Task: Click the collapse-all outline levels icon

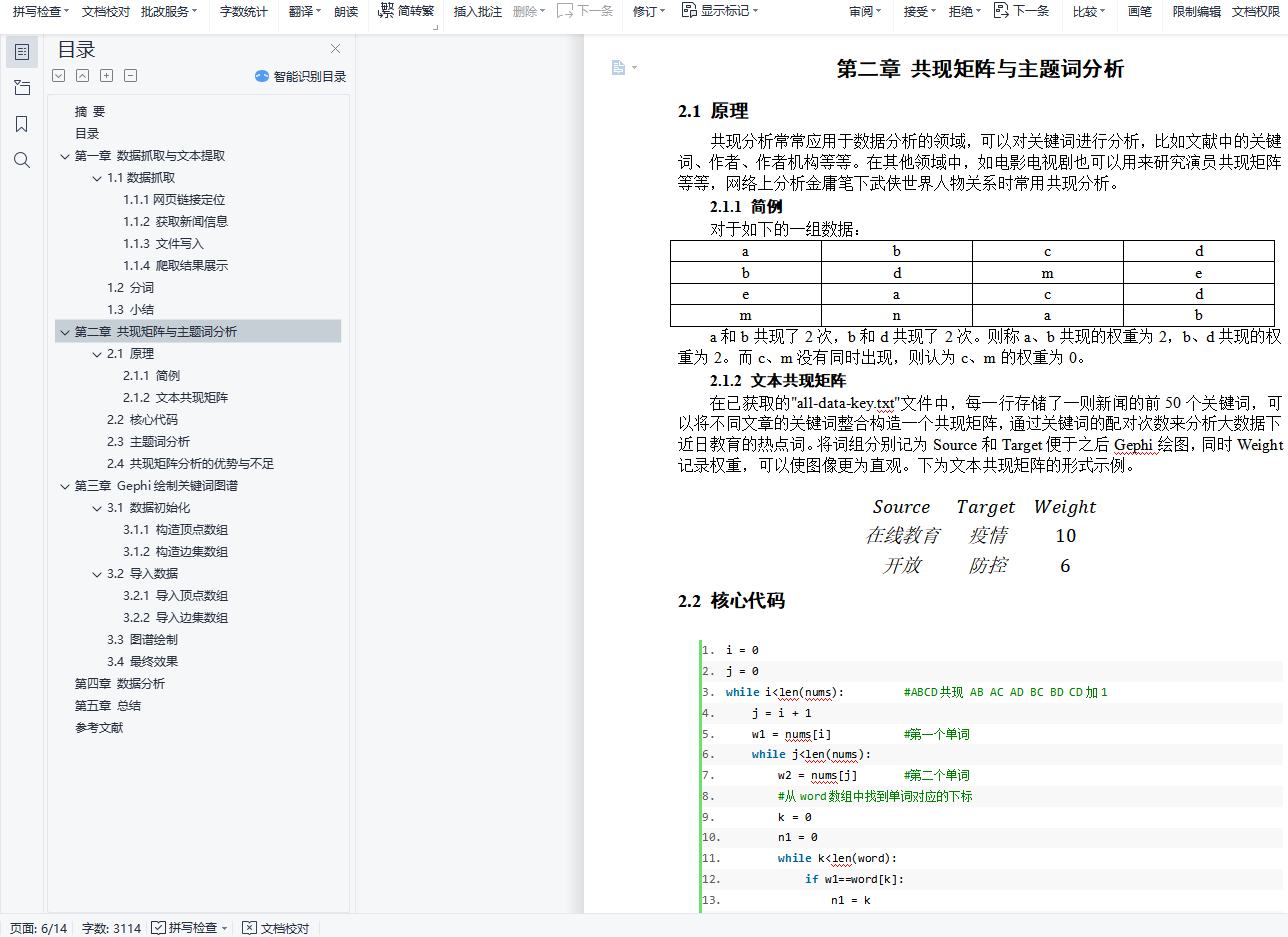Action: (x=83, y=76)
